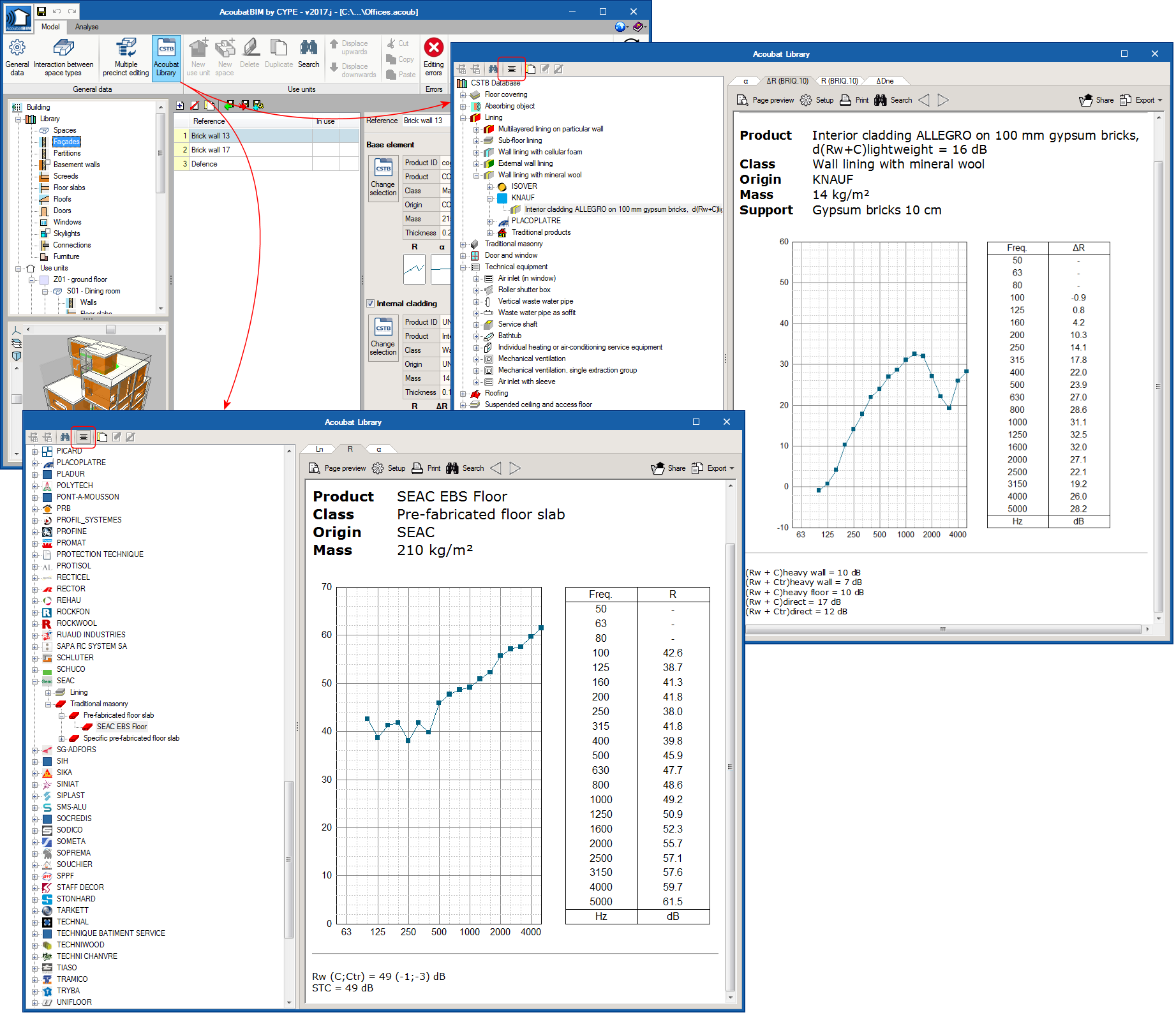
Task: Open the Export dropdown in lower library
Action: pyautogui.click(x=713, y=468)
